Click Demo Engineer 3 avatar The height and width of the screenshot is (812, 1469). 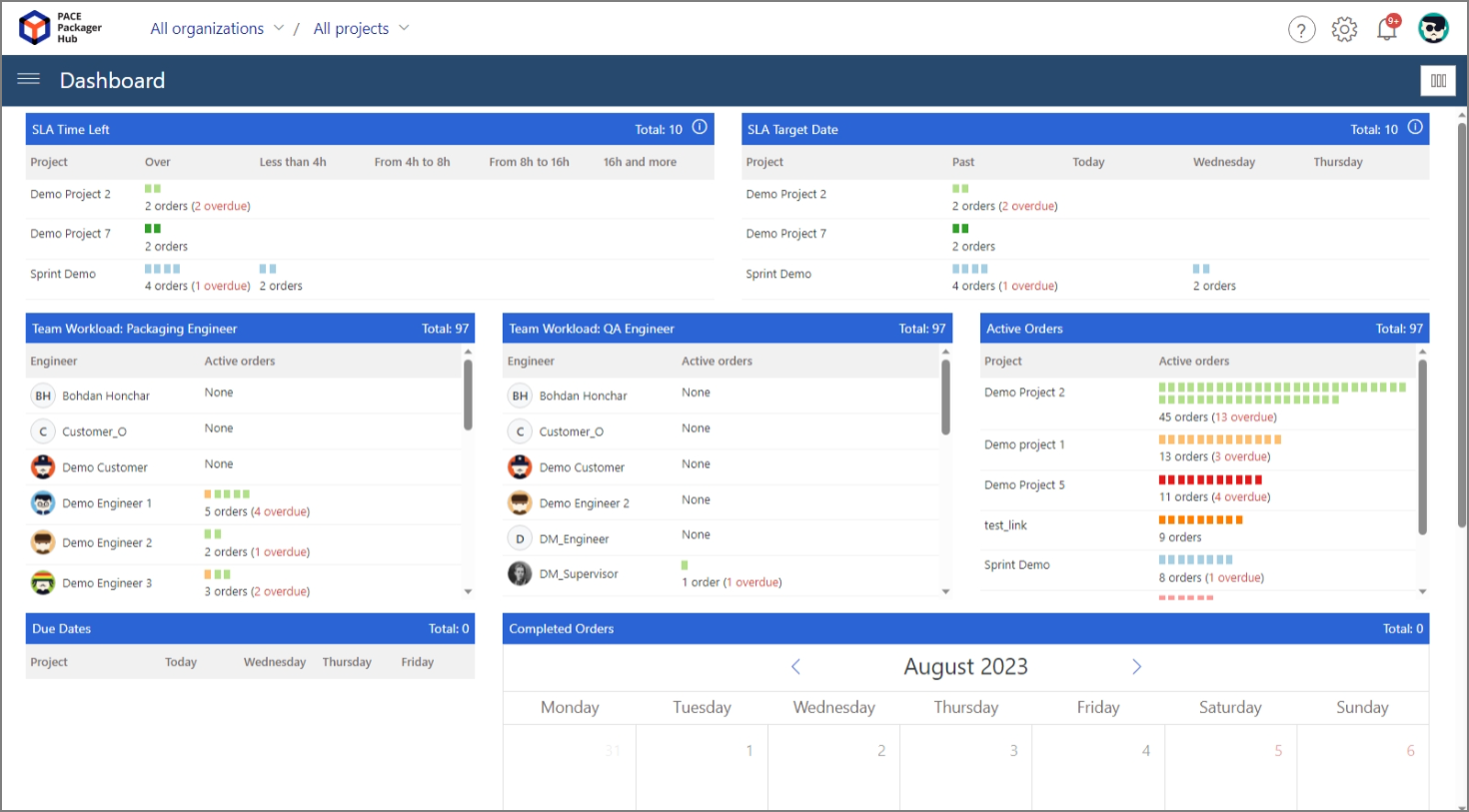click(x=43, y=582)
